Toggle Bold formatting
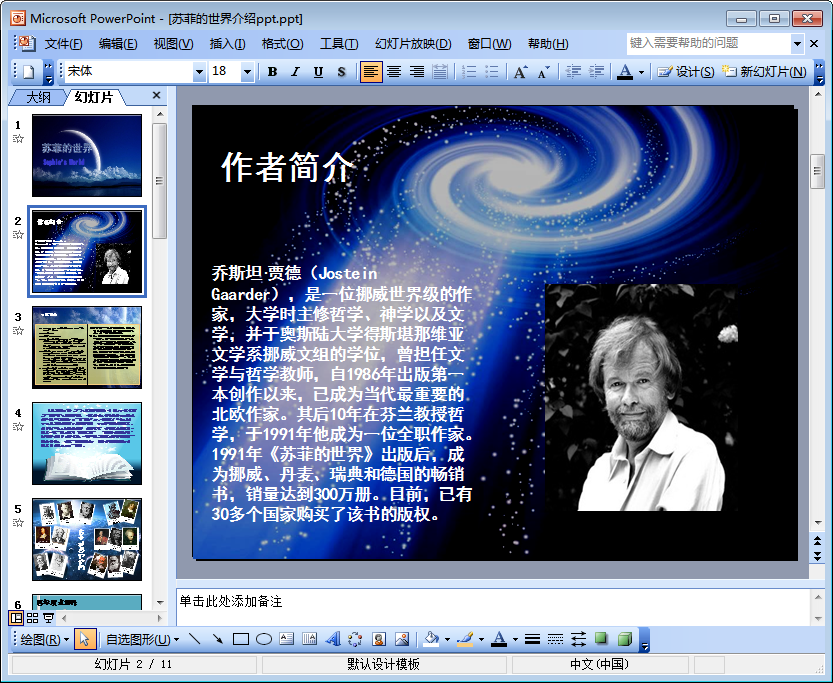 click(272, 72)
